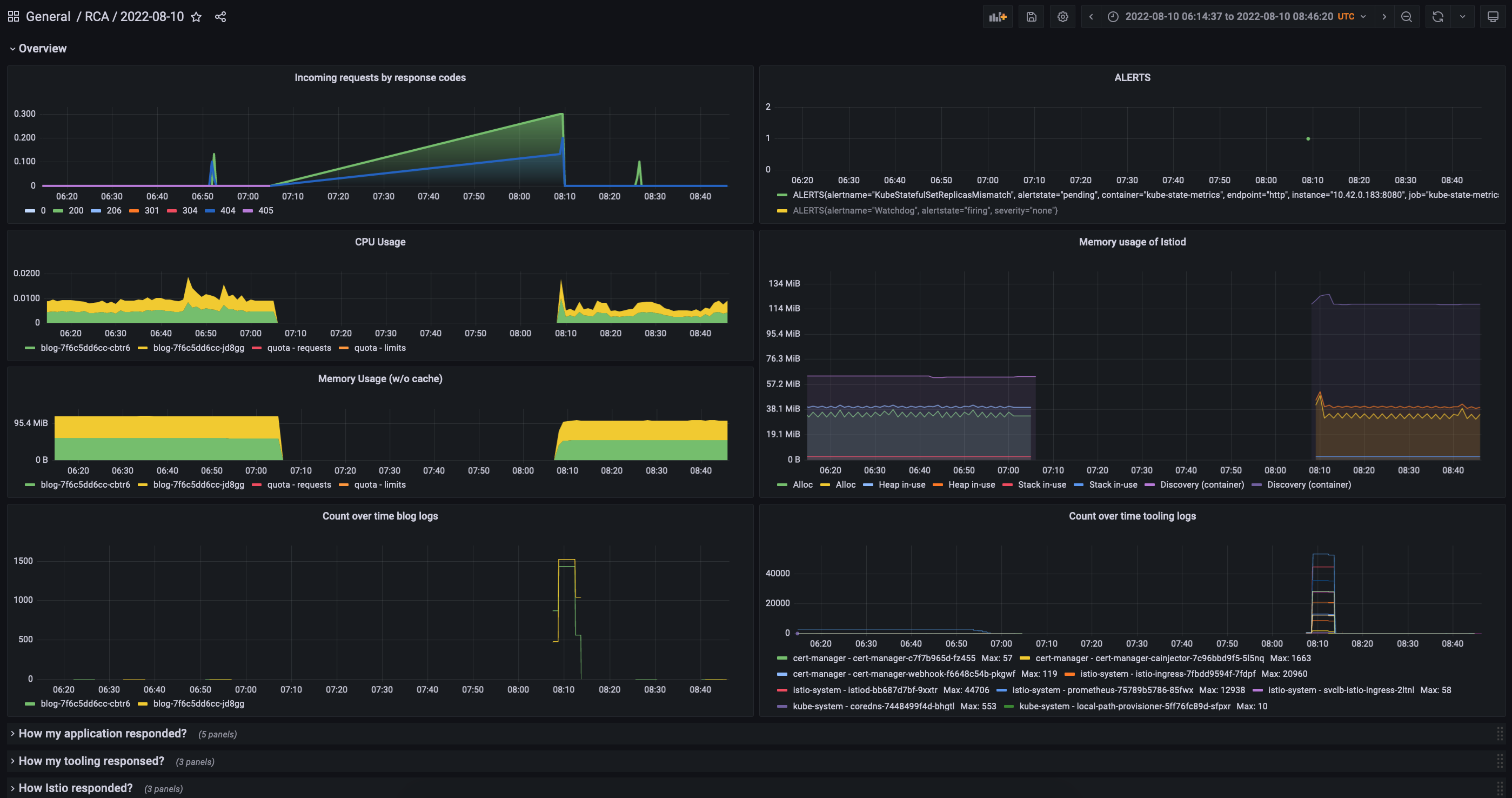Select cert-manager-c7f7b965d-fz455 legend entry
This screenshot has width=1512, height=798.
(x=884, y=659)
